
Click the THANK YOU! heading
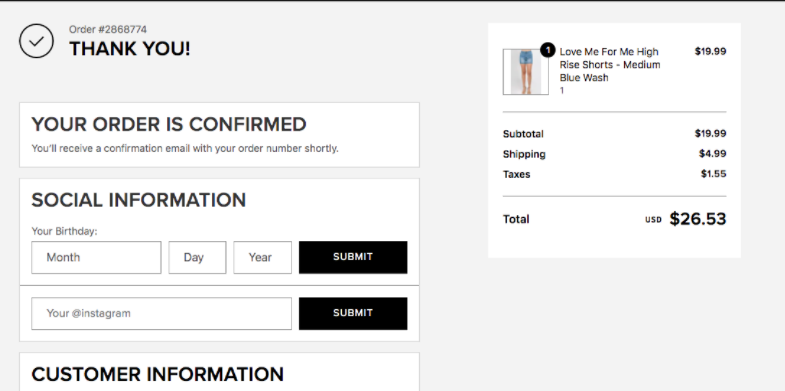tap(130, 49)
